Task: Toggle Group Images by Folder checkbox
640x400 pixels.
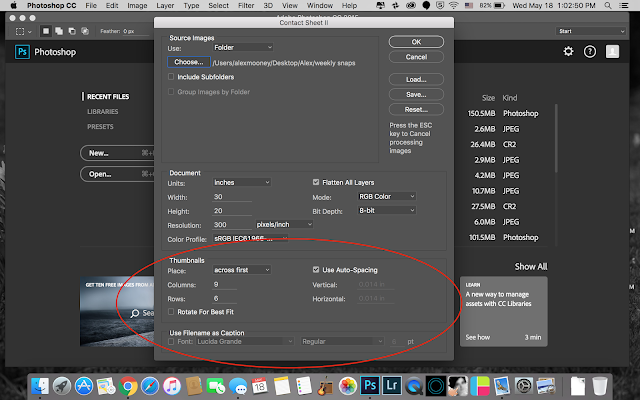Action: (171, 92)
